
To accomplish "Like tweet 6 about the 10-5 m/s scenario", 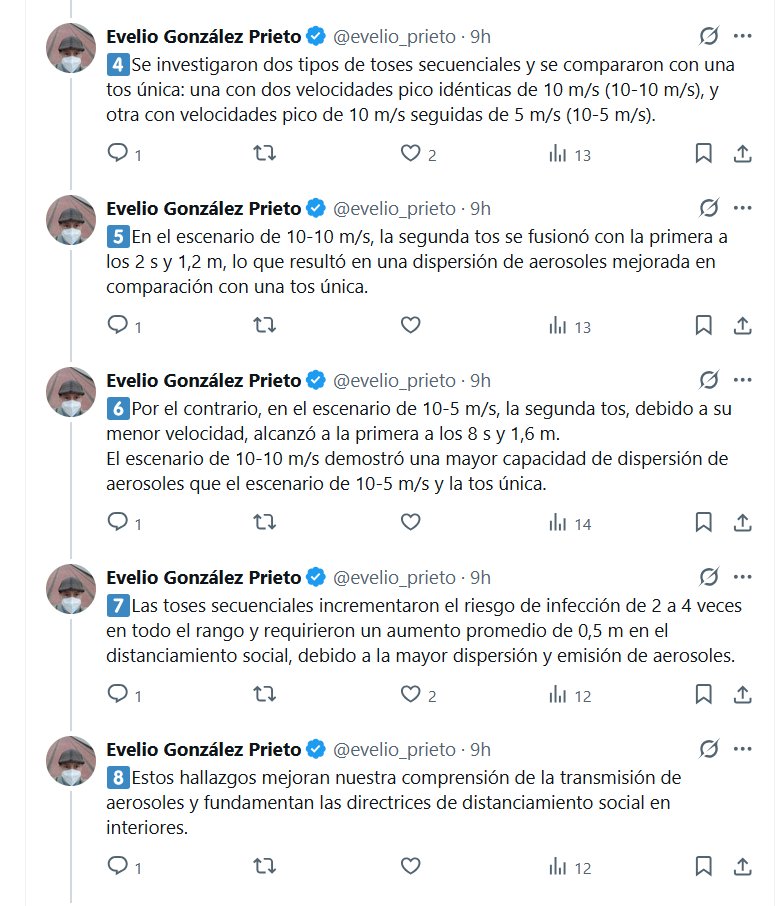I will pyautogui.click(x=410, y=522).
